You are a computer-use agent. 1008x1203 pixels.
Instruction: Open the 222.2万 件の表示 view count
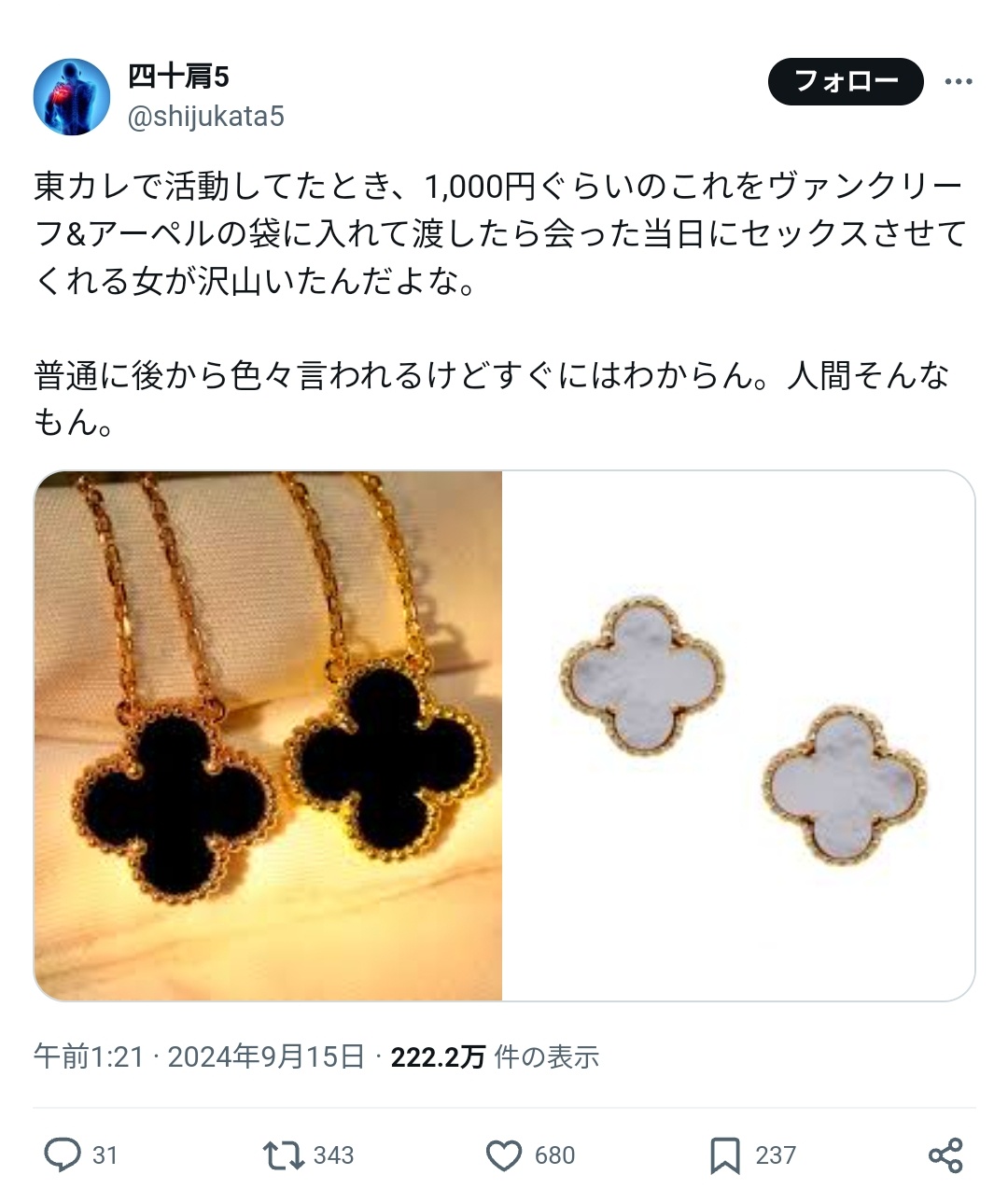pyautogui.click(x=495, y=1056)
